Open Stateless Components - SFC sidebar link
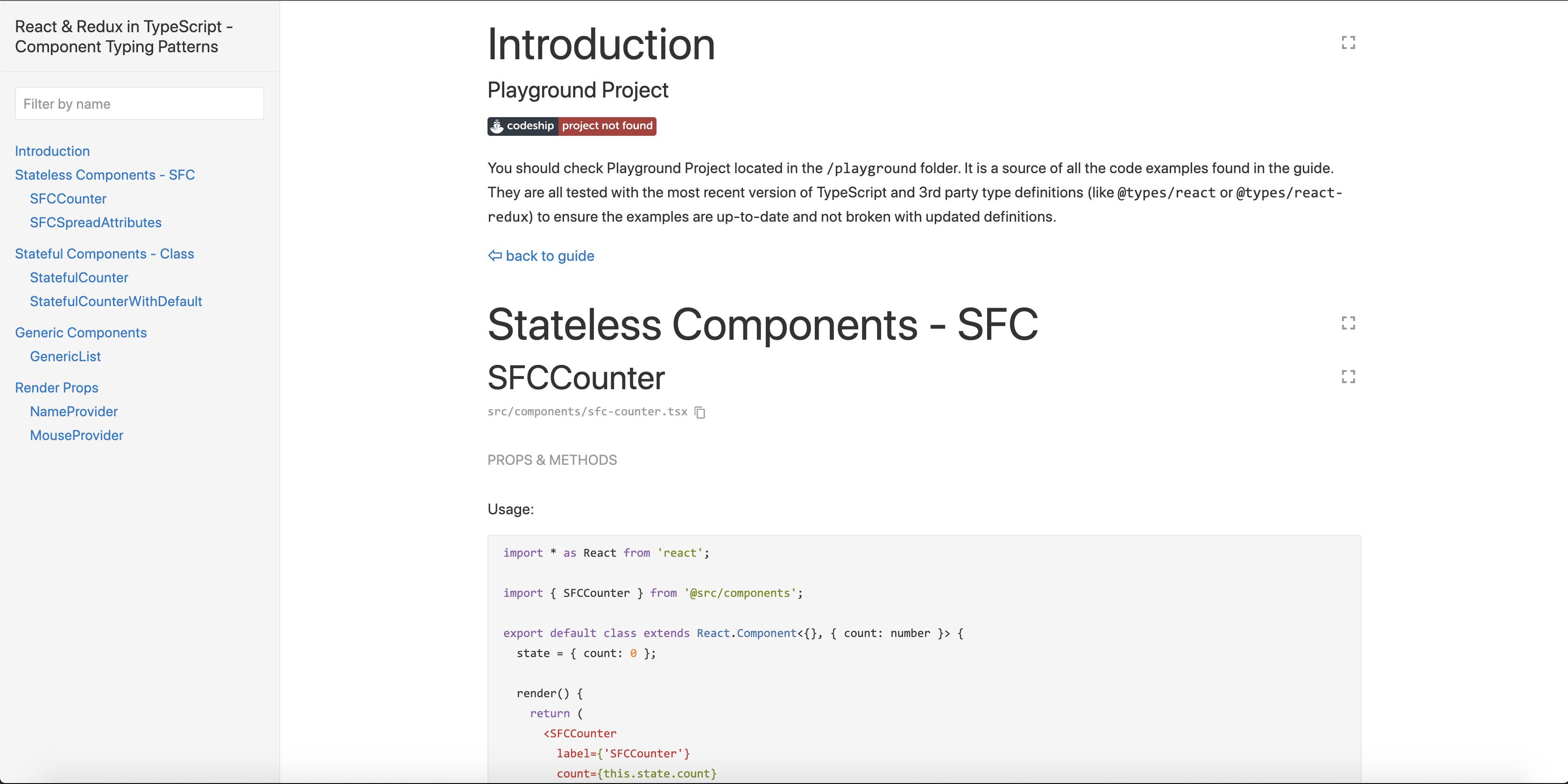The image size is (1568, 784). (105, 175)
